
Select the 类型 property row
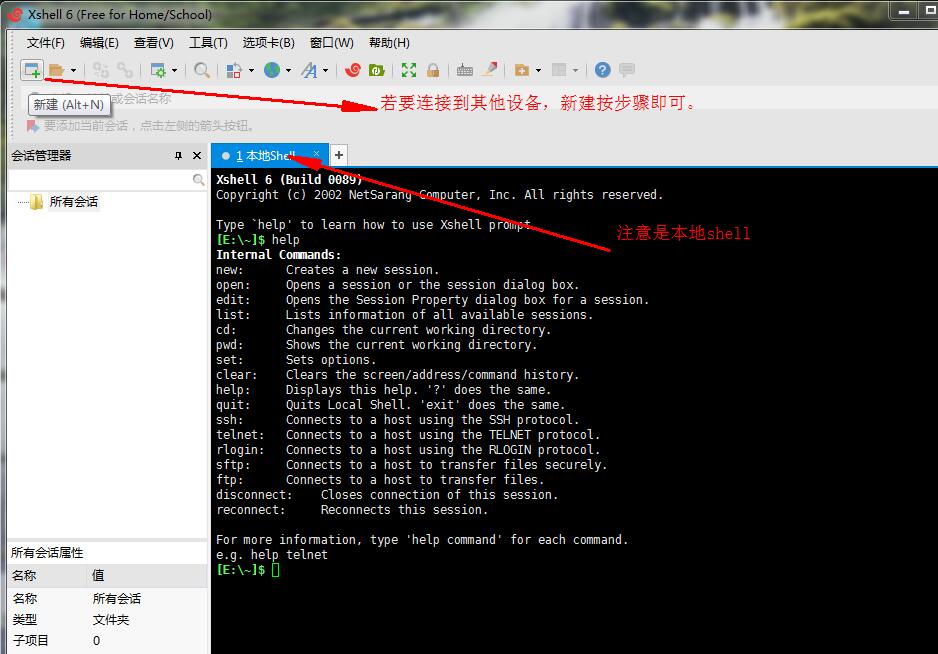tap(108, 619)
